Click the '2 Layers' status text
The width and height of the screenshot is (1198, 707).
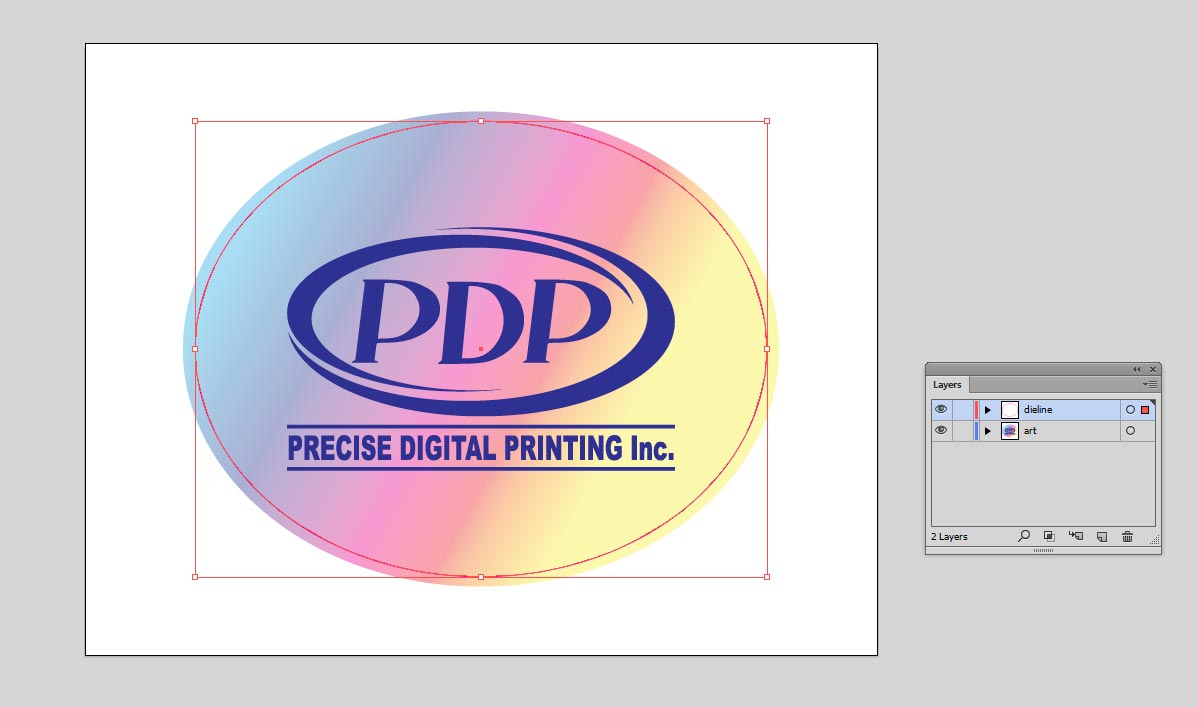pos(949,537)
